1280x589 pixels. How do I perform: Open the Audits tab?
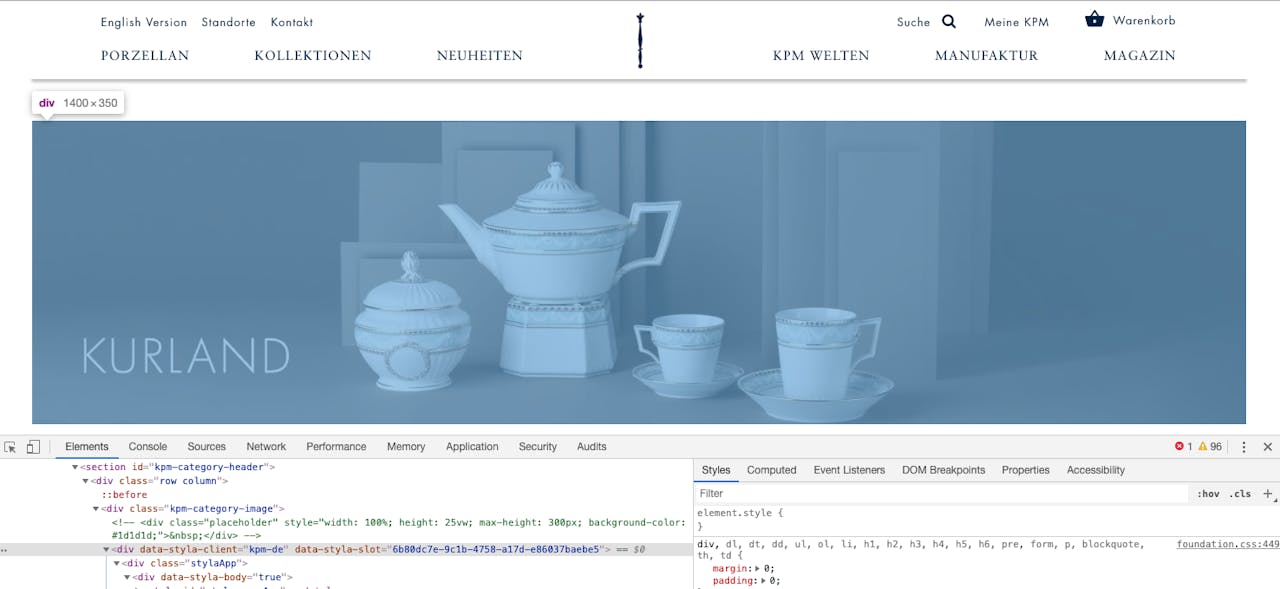click(x=592, y=447)
